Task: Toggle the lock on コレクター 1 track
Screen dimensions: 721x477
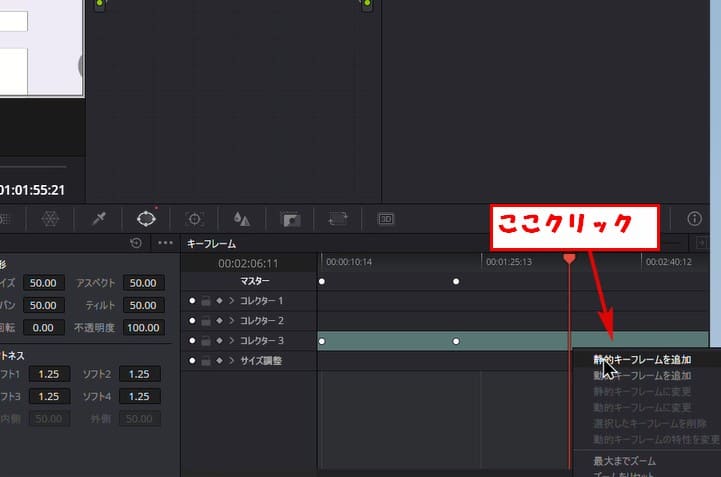Action: click(x=205, y=301)
